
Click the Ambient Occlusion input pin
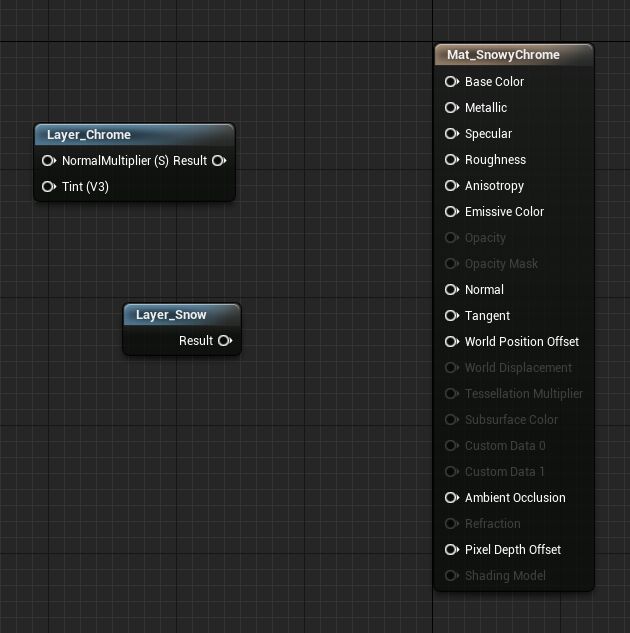(x=452, y=498)
